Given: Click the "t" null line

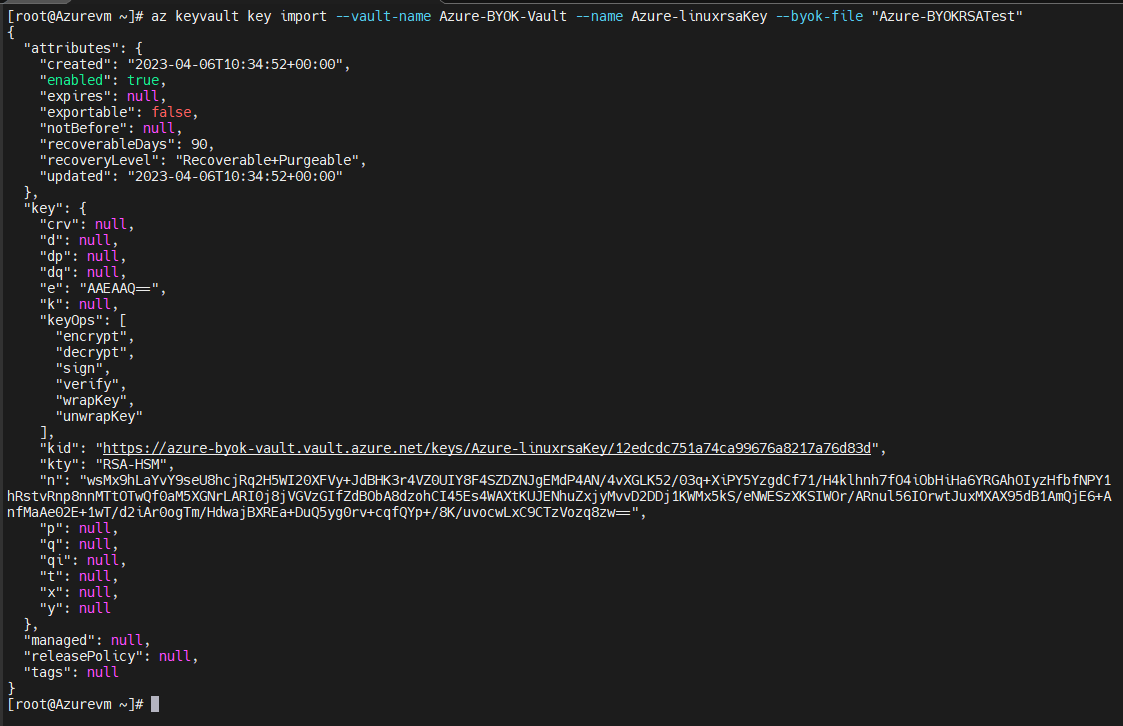Looking at the screenshot, I should [x=78, y=576].
